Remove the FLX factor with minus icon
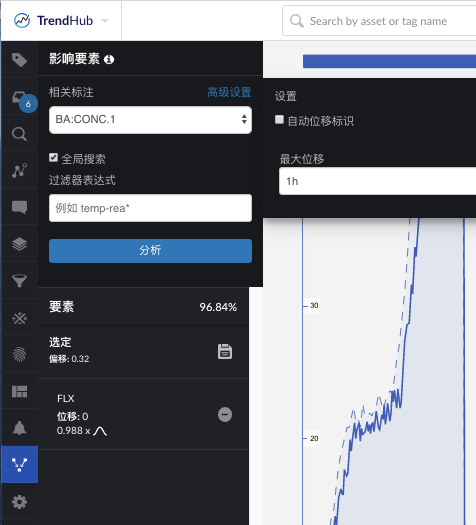The image size is (476, 525). tap(225, 415)
